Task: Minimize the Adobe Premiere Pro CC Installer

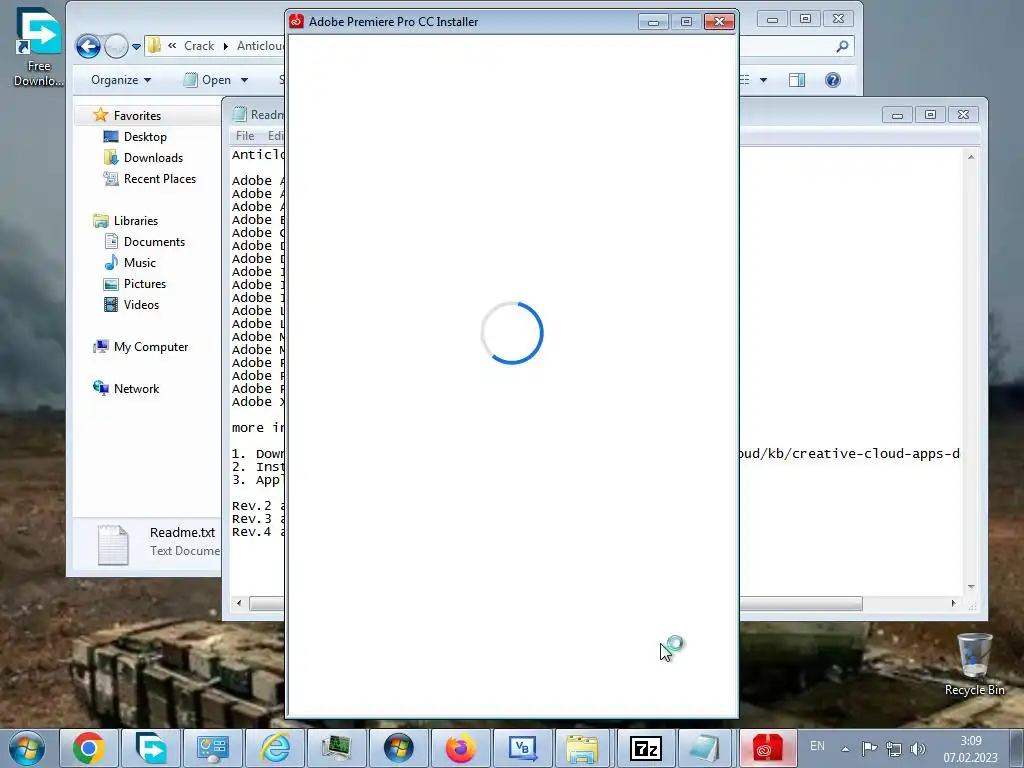Action: click(x=653, y=22)
